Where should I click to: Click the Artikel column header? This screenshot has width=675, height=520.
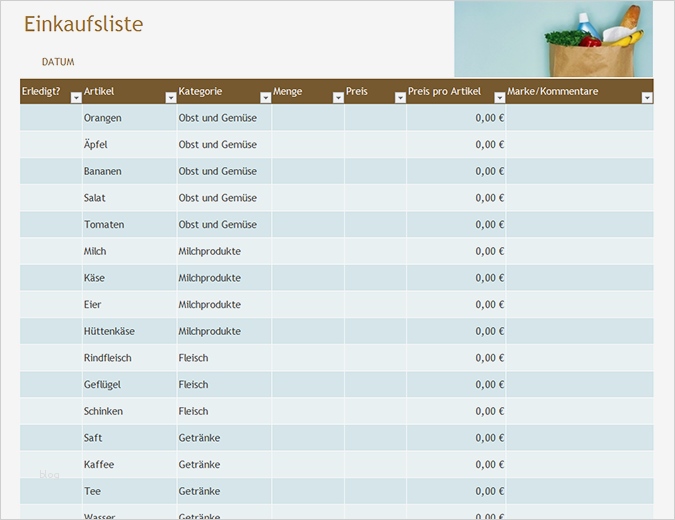129,91
